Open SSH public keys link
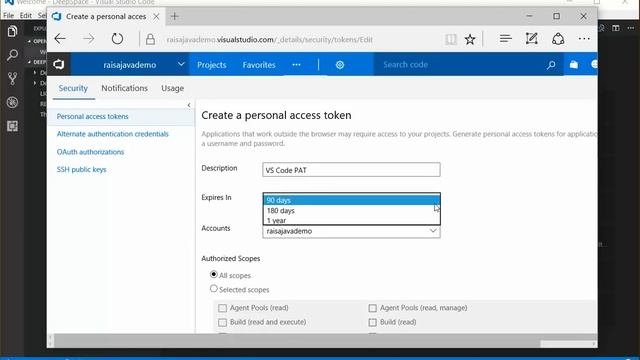The height and width of the screenshot is (360, 640). [x=81, y=169]
